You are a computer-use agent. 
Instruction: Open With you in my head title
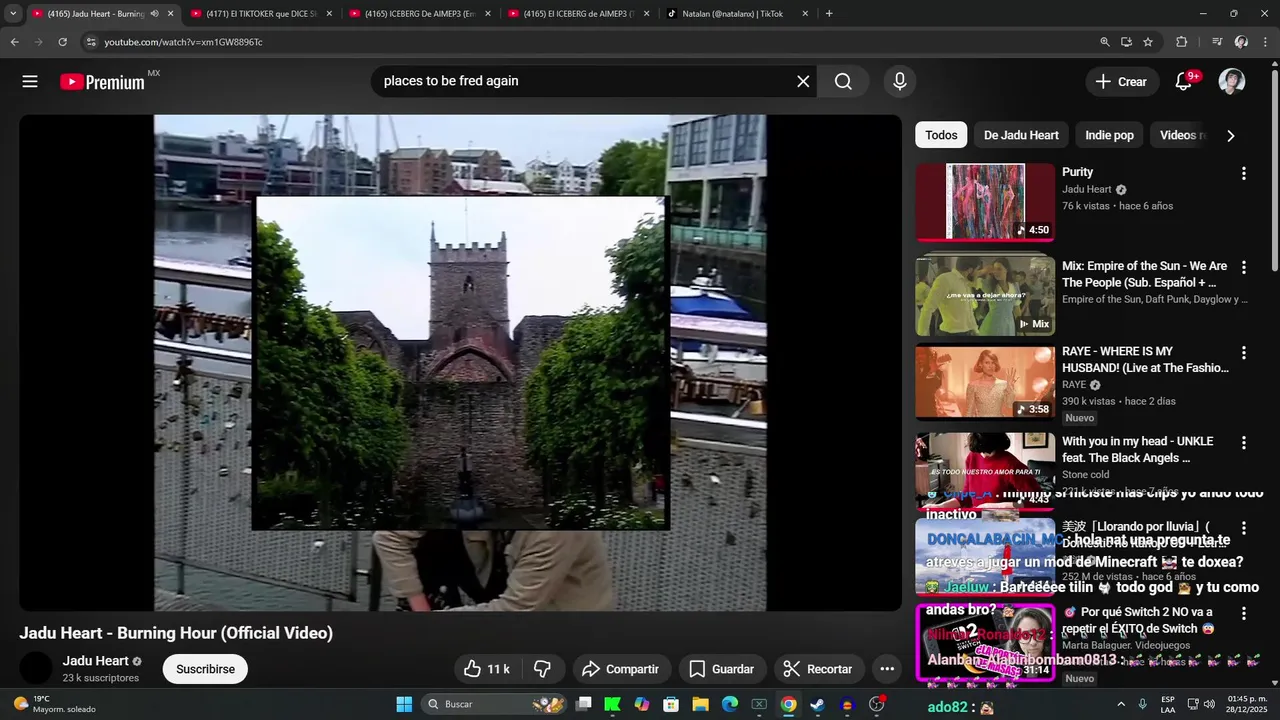click(x=1138, y=450)
